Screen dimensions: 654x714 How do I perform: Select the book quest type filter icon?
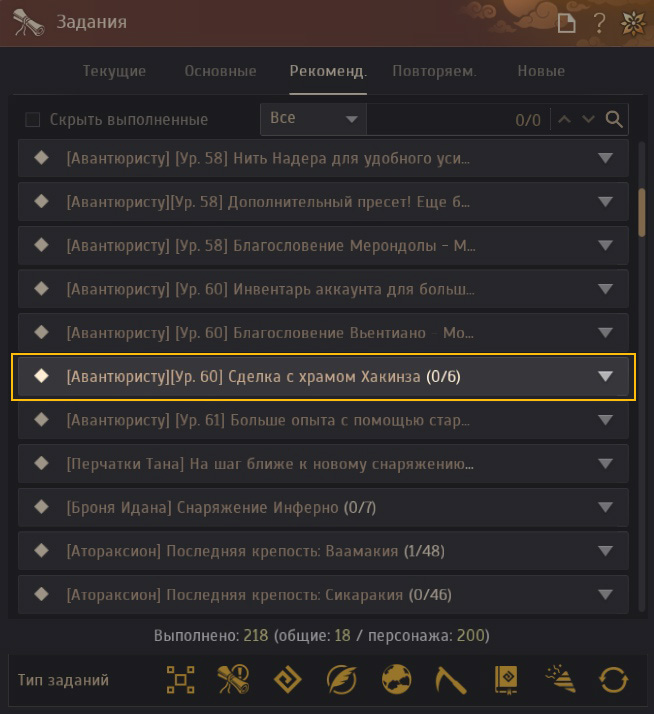[504, 680]
